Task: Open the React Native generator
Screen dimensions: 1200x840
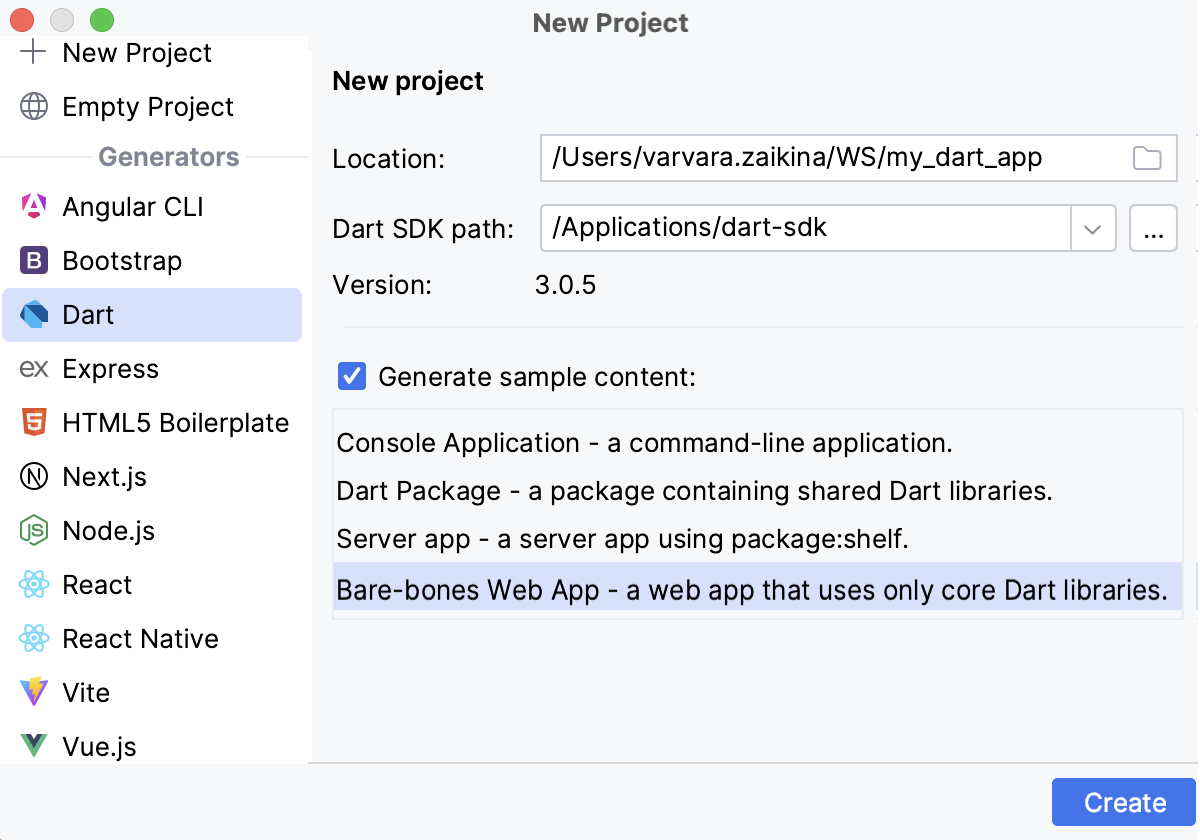Action: (x=140, y=638)
